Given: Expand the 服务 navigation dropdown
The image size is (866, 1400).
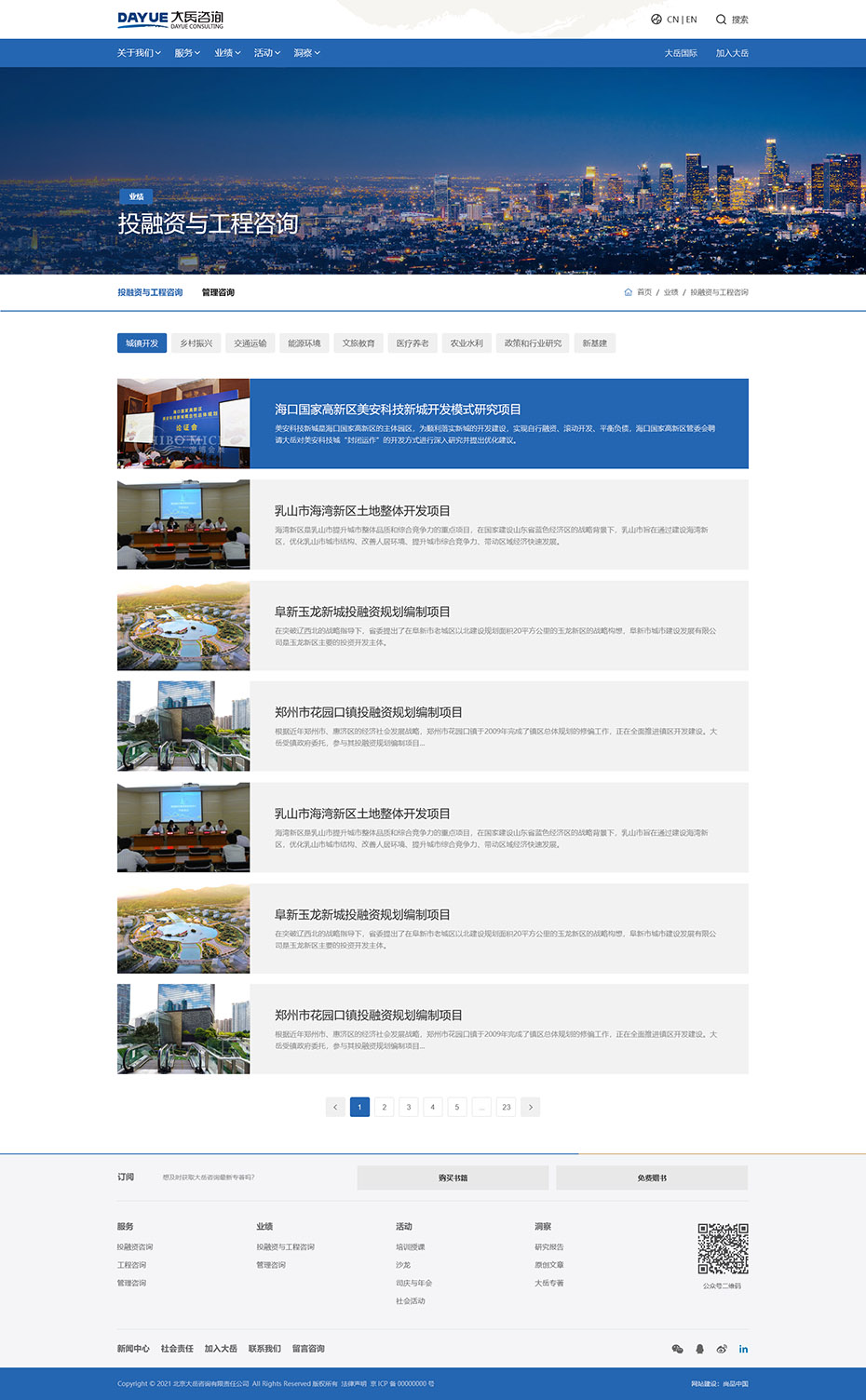Looking at the screenshot, I should tap(187, 53).
